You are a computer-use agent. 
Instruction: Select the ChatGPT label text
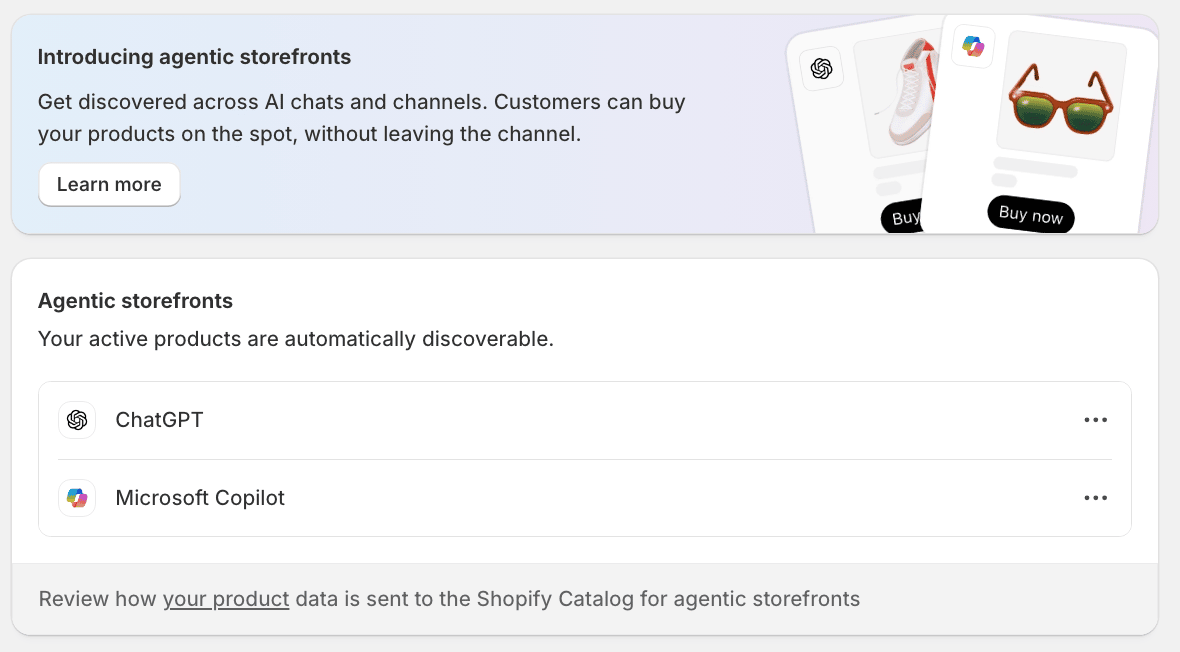coord(160,420)
